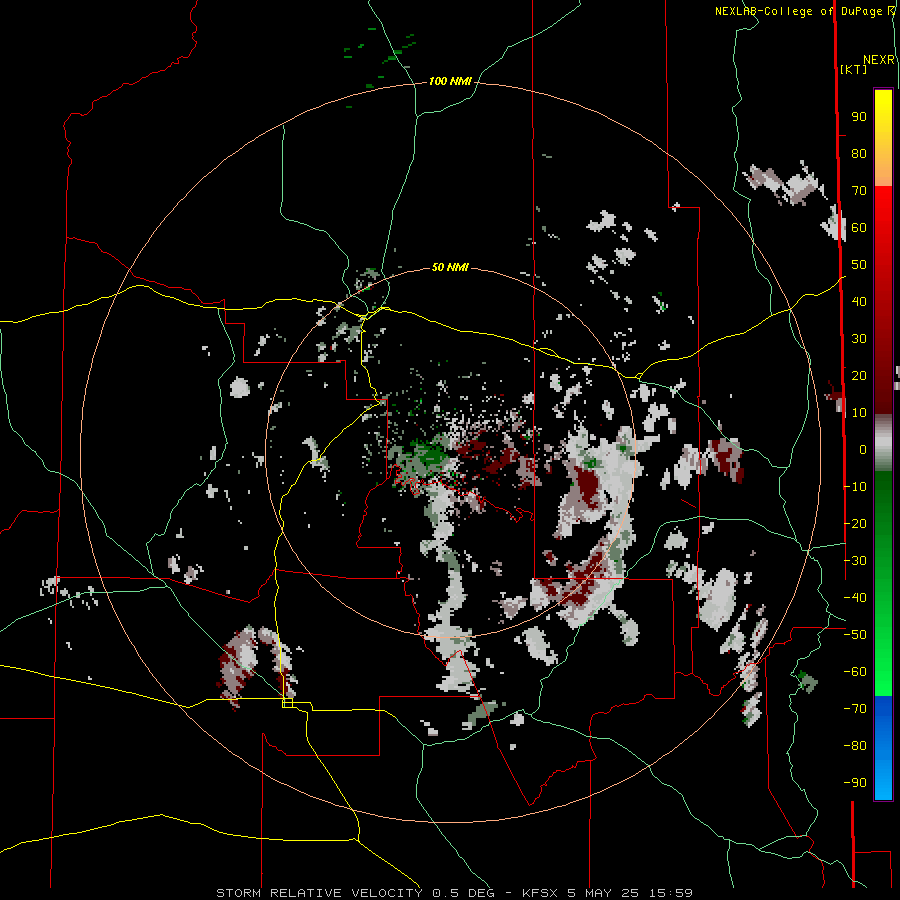Screen dimensions: 900x900
Task: Click the -50 knot scale label
Action: (x=855, y=635)
